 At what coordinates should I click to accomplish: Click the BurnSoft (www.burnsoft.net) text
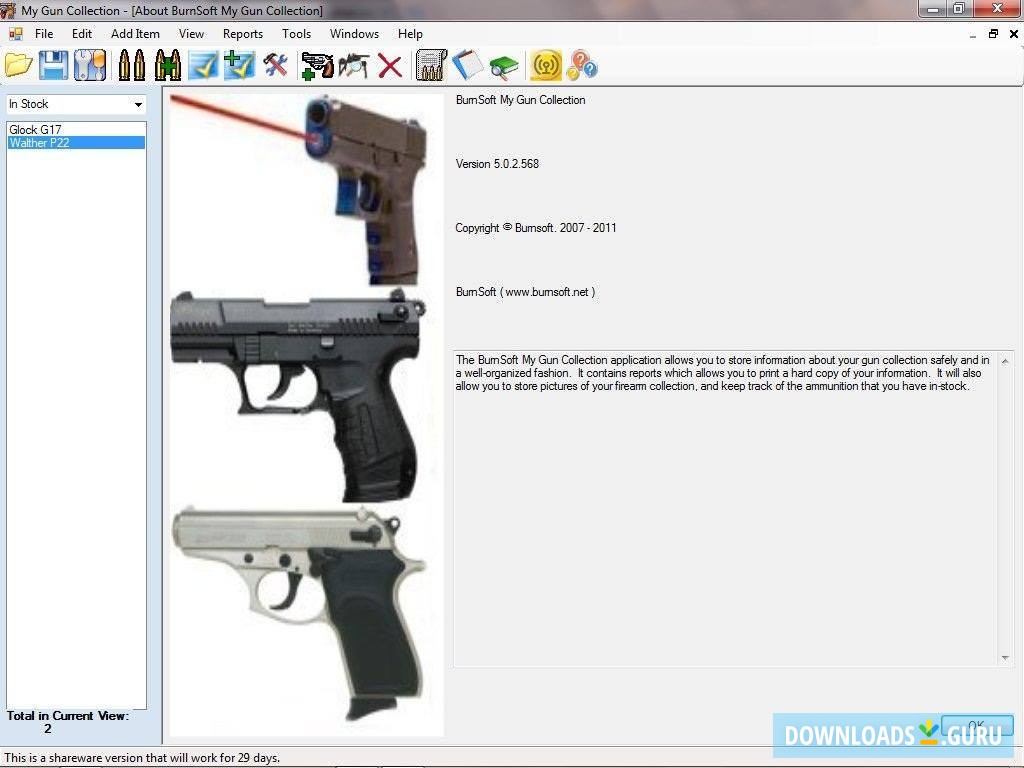[x=525, y=292]
